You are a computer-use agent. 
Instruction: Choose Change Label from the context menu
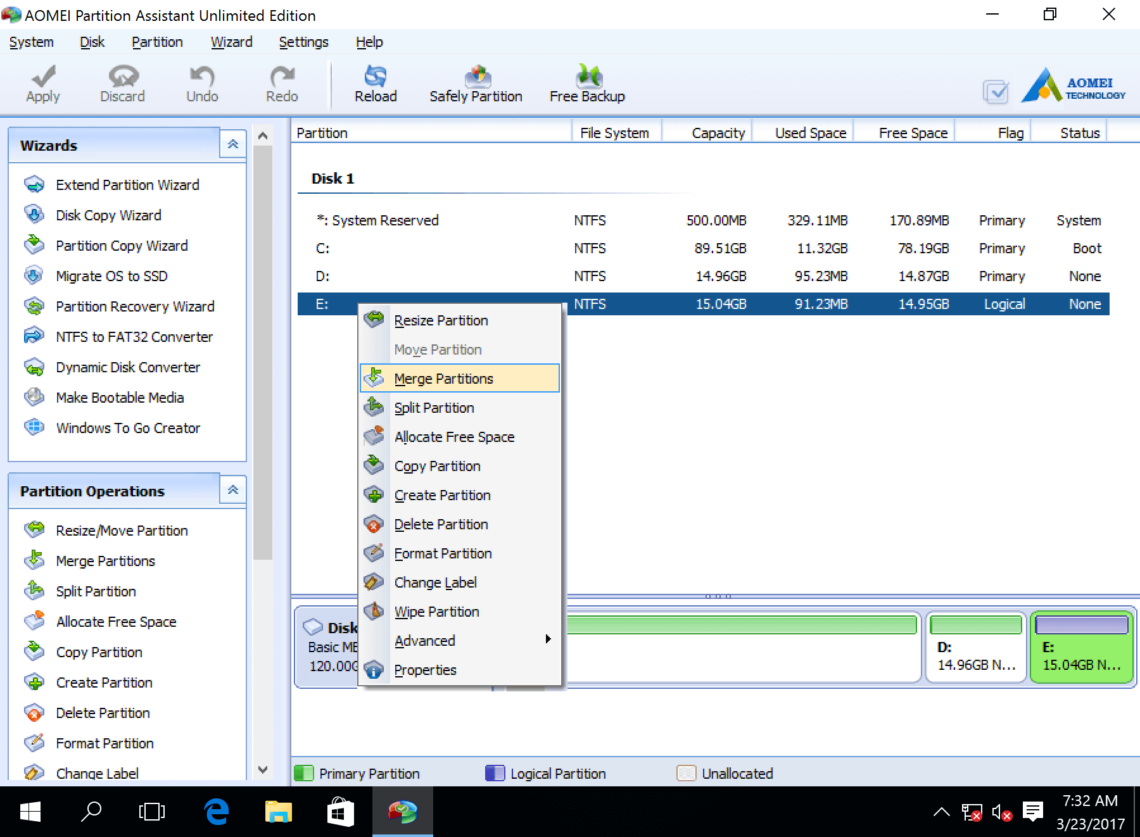pos(460,582)
